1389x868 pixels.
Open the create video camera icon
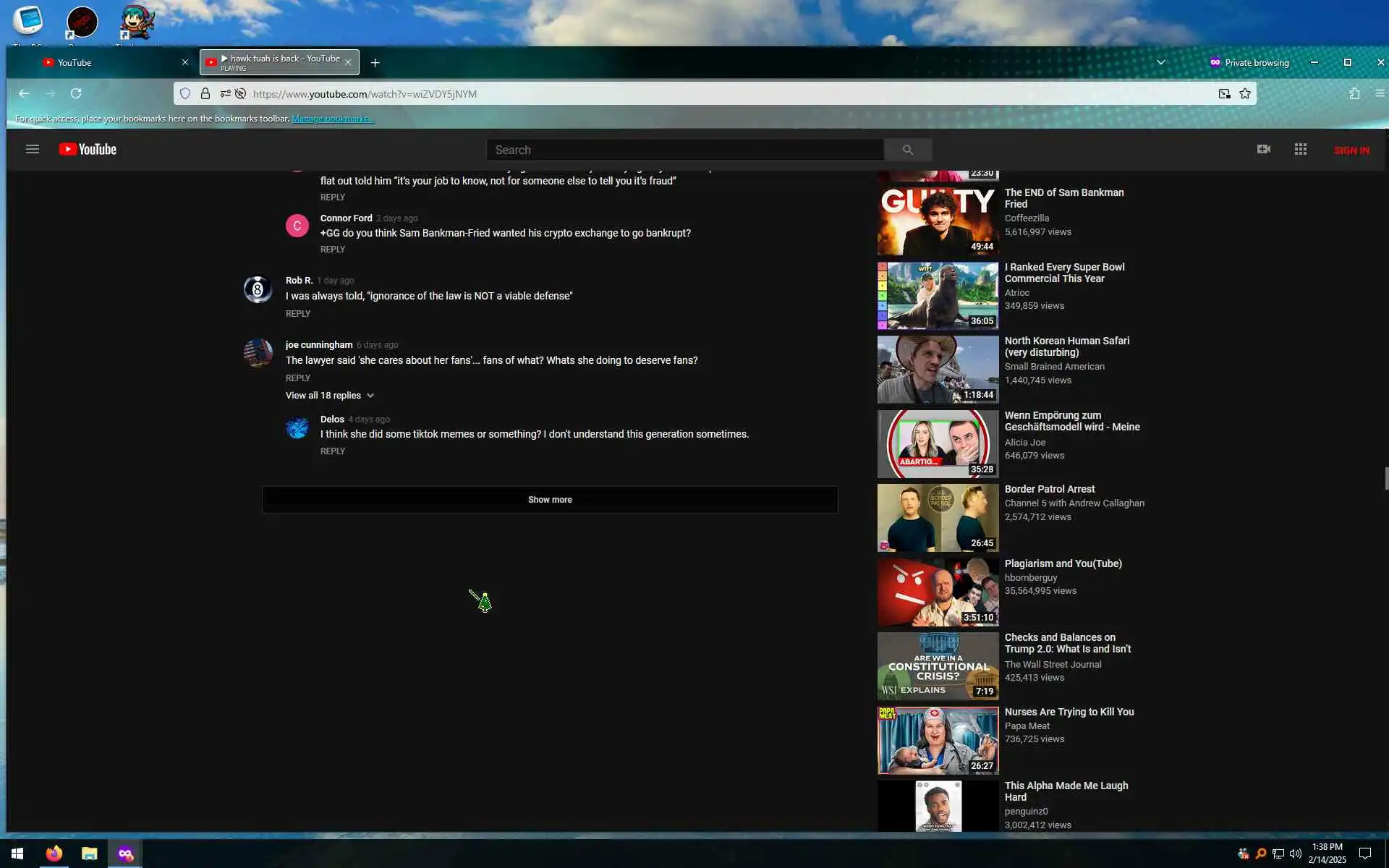(1263, 149)
